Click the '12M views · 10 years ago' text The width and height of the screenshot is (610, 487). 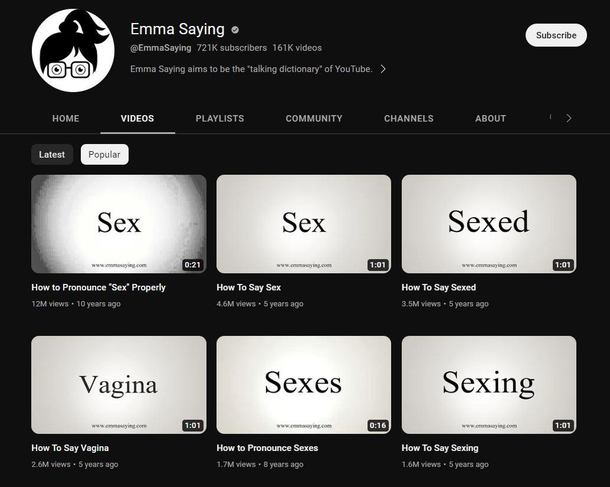tap(76, 304)
